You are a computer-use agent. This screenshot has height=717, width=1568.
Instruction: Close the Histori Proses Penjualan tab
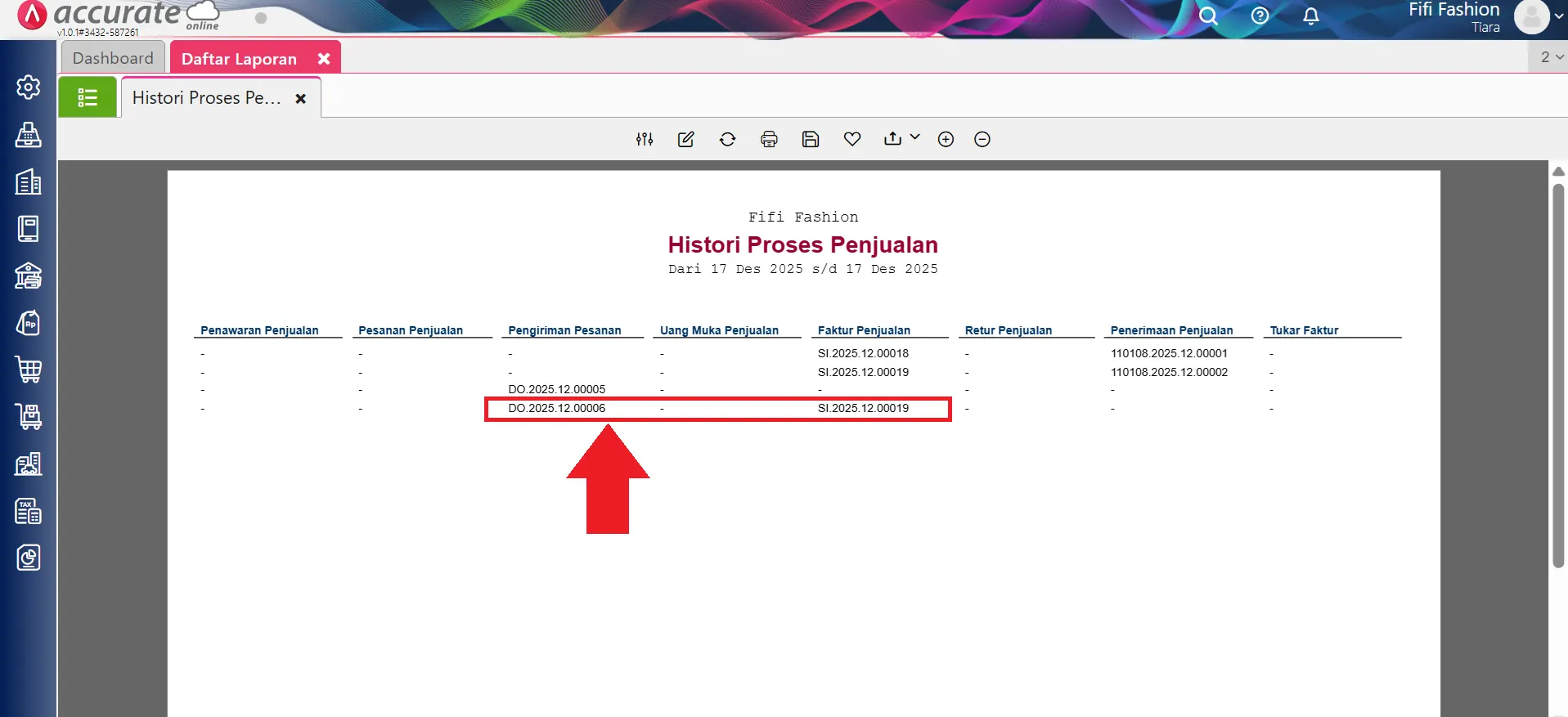301,99
